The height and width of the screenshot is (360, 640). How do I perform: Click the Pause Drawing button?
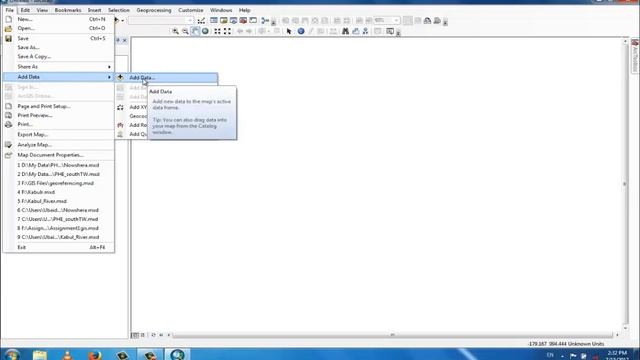pyautogui.click(x=161, y=335)
